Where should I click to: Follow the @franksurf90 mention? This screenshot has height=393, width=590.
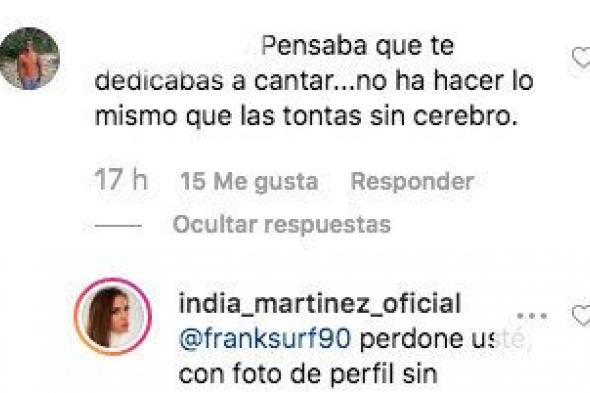point(265,339)
